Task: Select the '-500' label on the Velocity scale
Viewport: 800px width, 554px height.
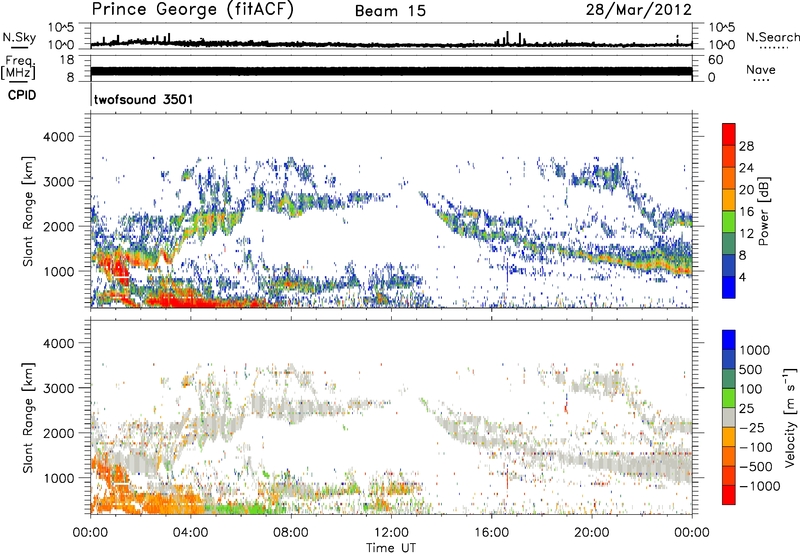Action: (x=755, y=466)
